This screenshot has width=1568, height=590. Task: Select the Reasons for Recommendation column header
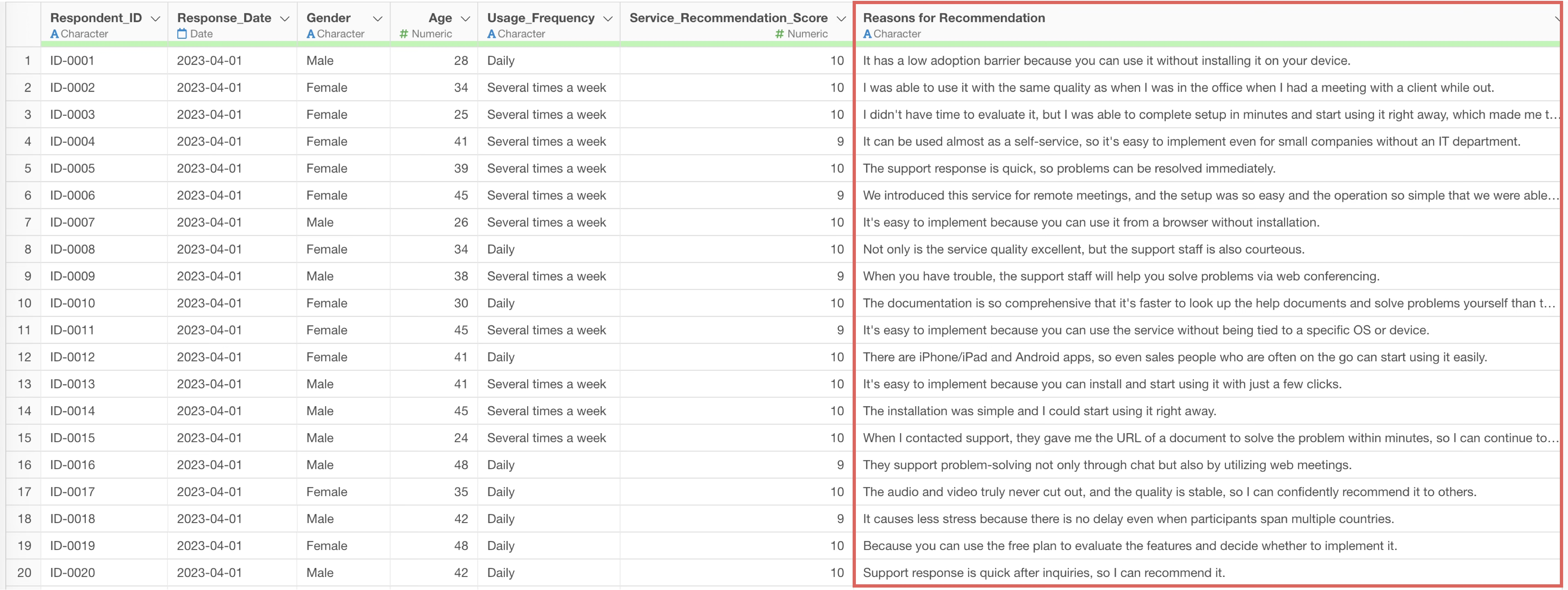pos(954,18)
